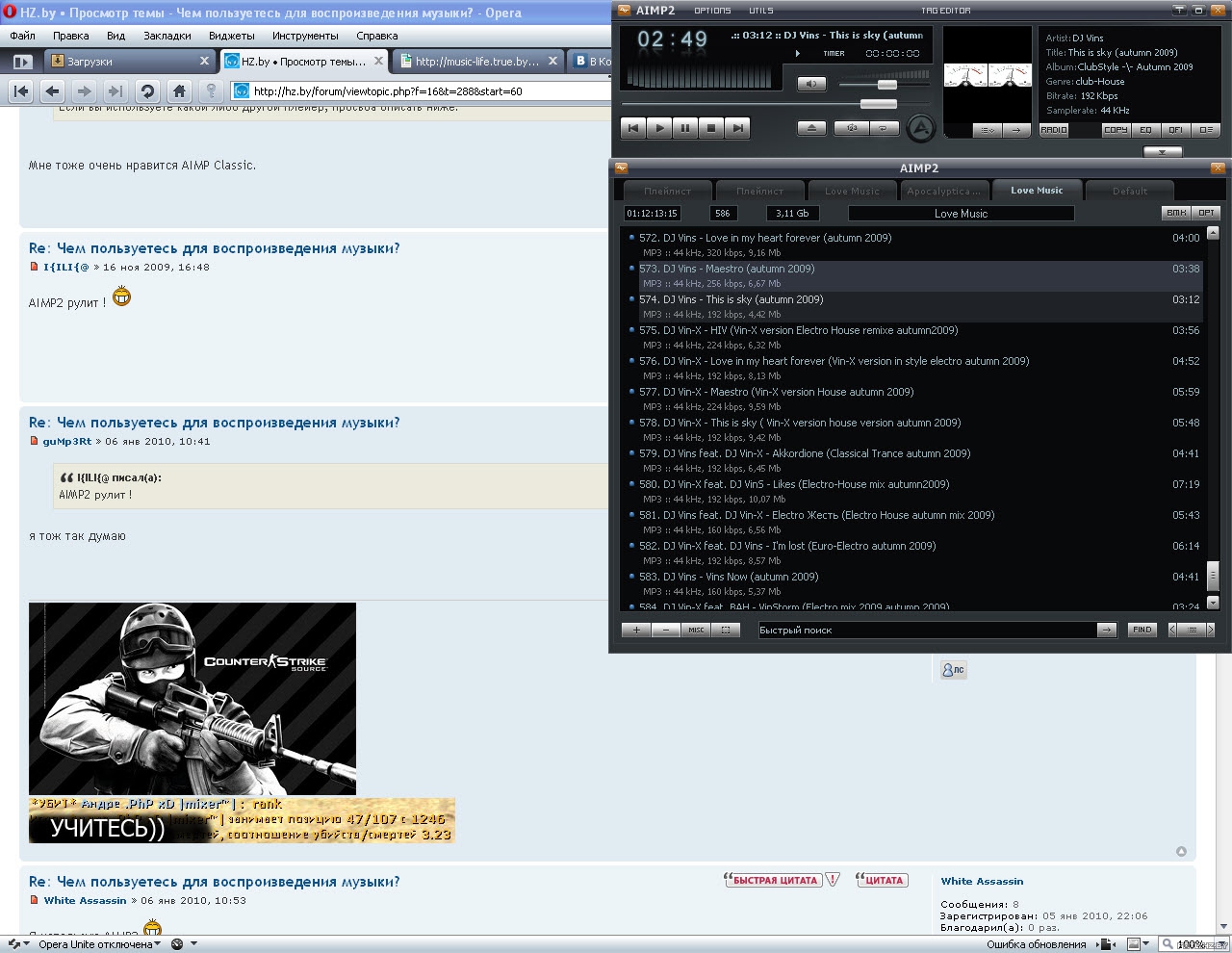
Task: Mute AIMP2 sound with speaker button
Action: pyautogui.click(x=811, y=84)
